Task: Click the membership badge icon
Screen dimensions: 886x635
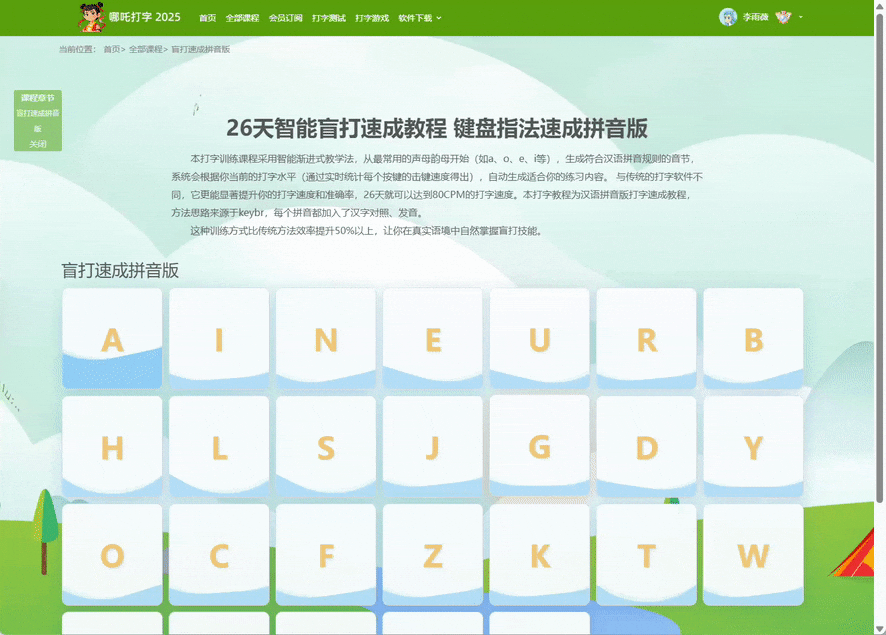Action: coord(783,17)
